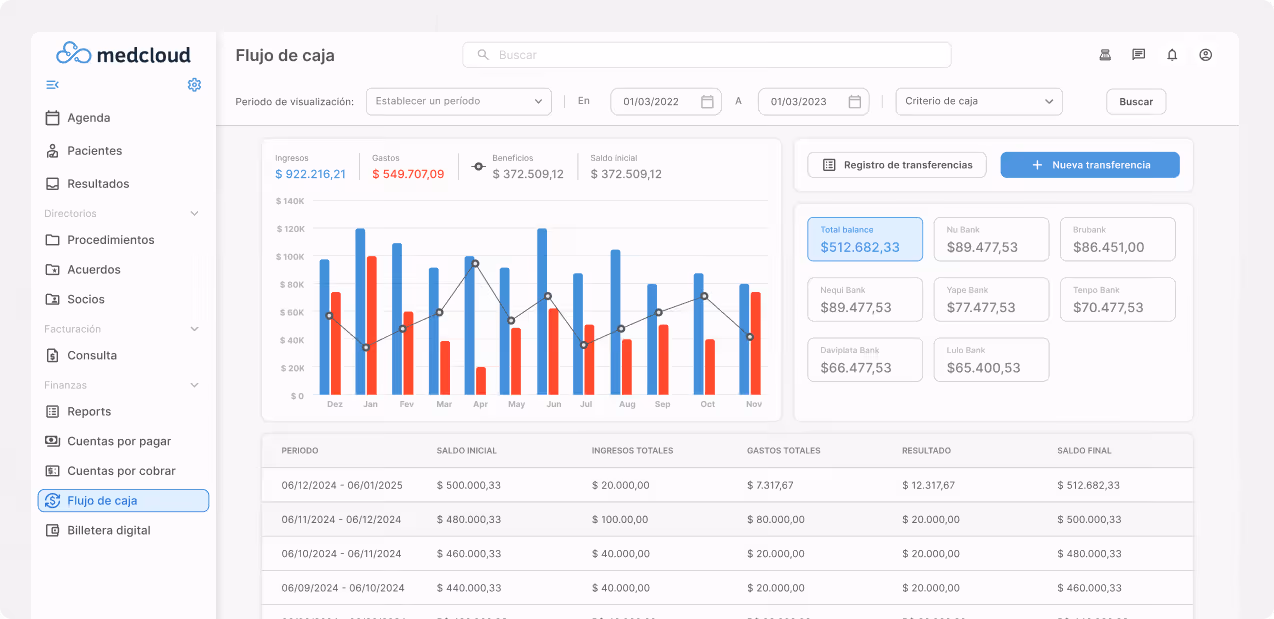Open the Registro de transferencias
The width and height of the screenshot is (1274, 619).
[896, 164]
